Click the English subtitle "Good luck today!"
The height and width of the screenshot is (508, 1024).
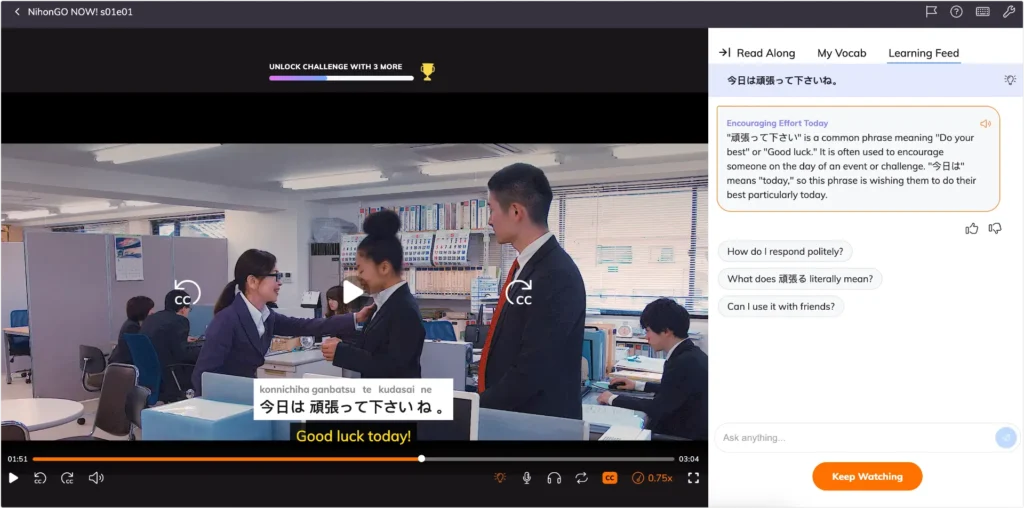click(353, 436)
